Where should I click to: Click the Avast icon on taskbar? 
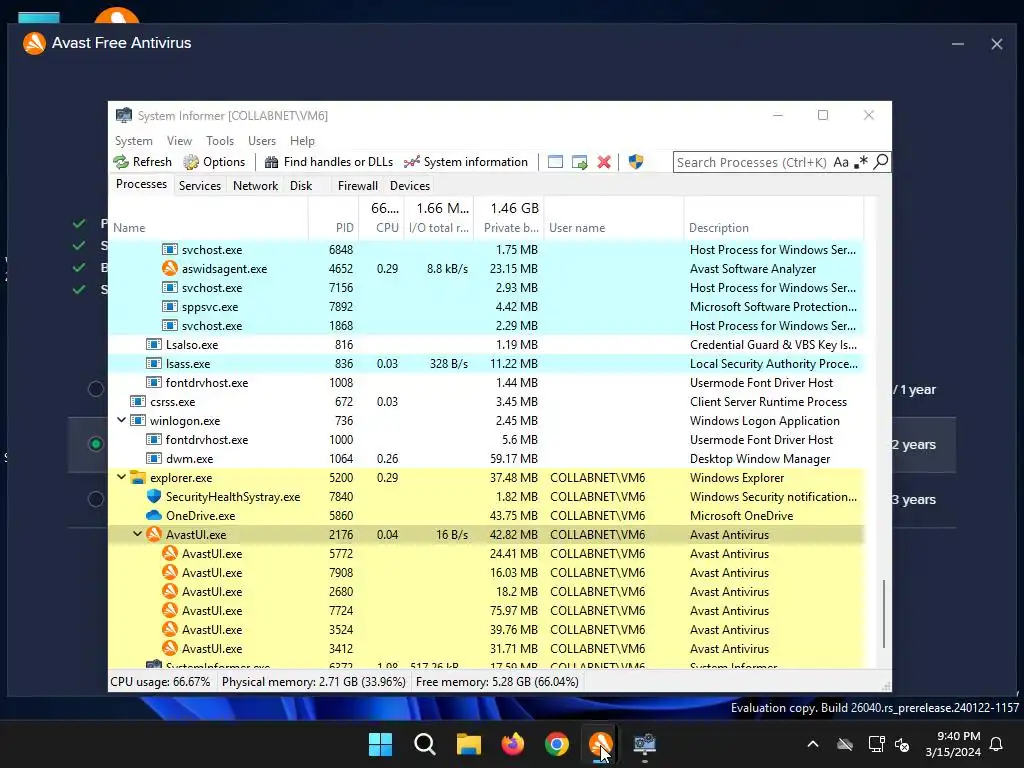click(600, 744)
